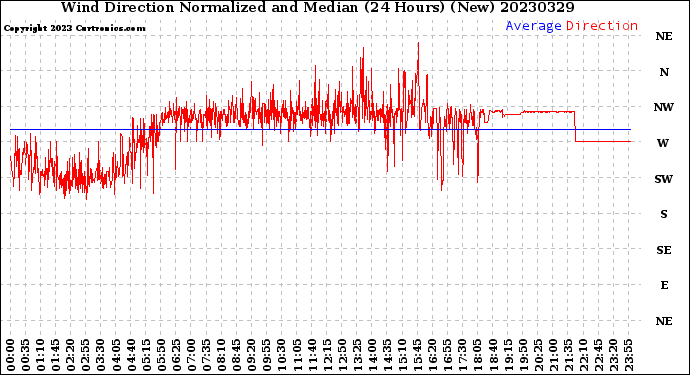Click the 01:10 time axis label
The image size is (690, 375).
pos(40,355)
